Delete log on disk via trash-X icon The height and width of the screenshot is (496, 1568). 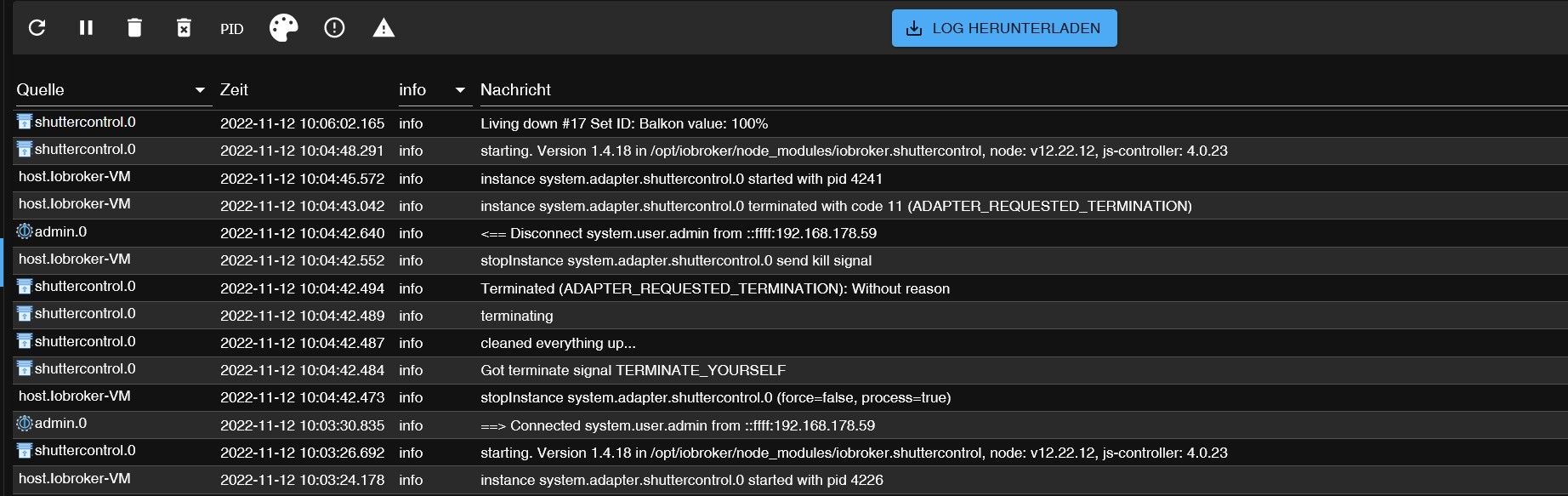(x=184, y=28)
